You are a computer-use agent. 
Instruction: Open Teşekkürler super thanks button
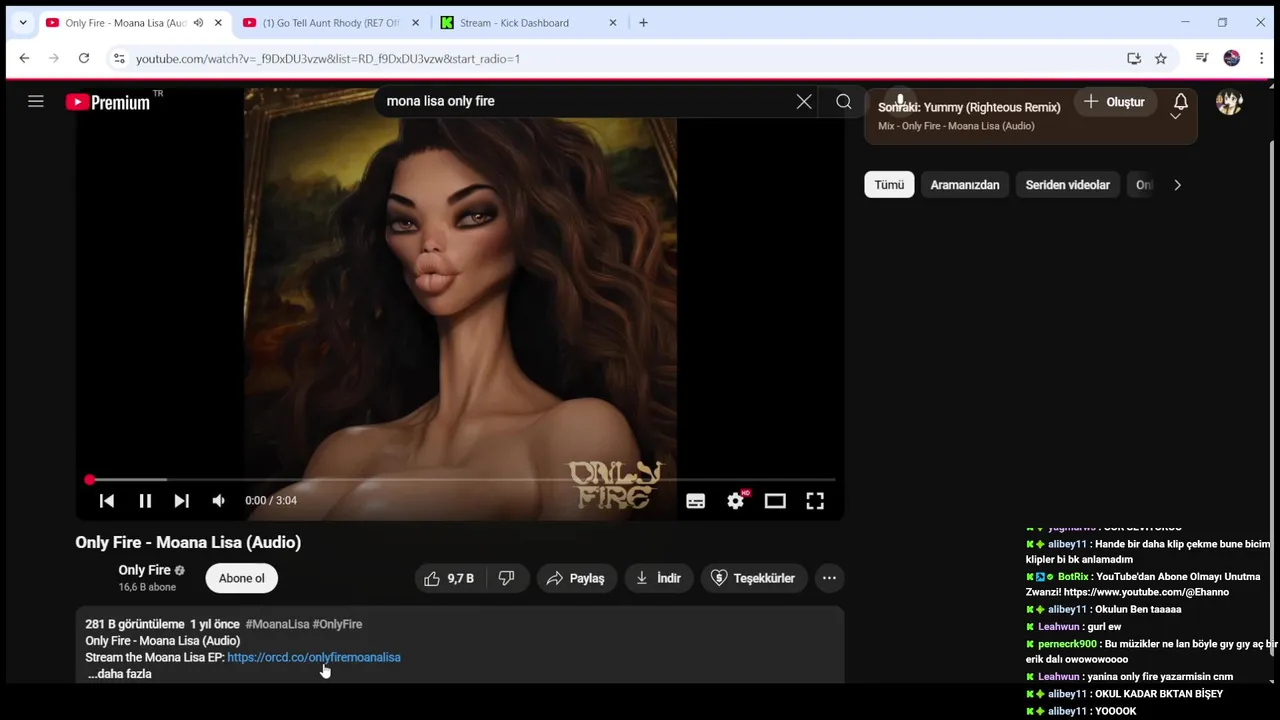pyautogui.click(x=753, y=578)
